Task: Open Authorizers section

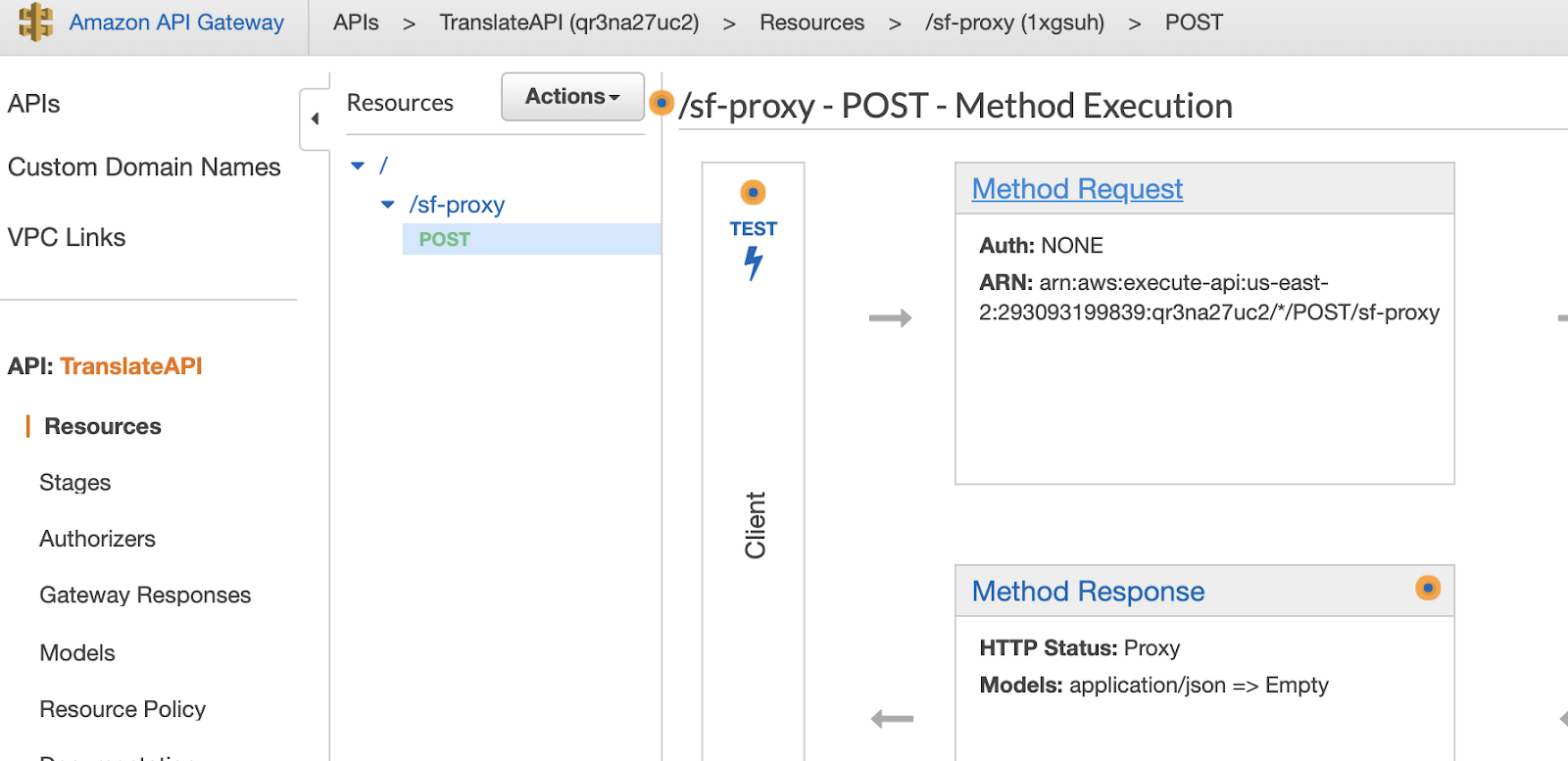Action: tap(97, 539)
